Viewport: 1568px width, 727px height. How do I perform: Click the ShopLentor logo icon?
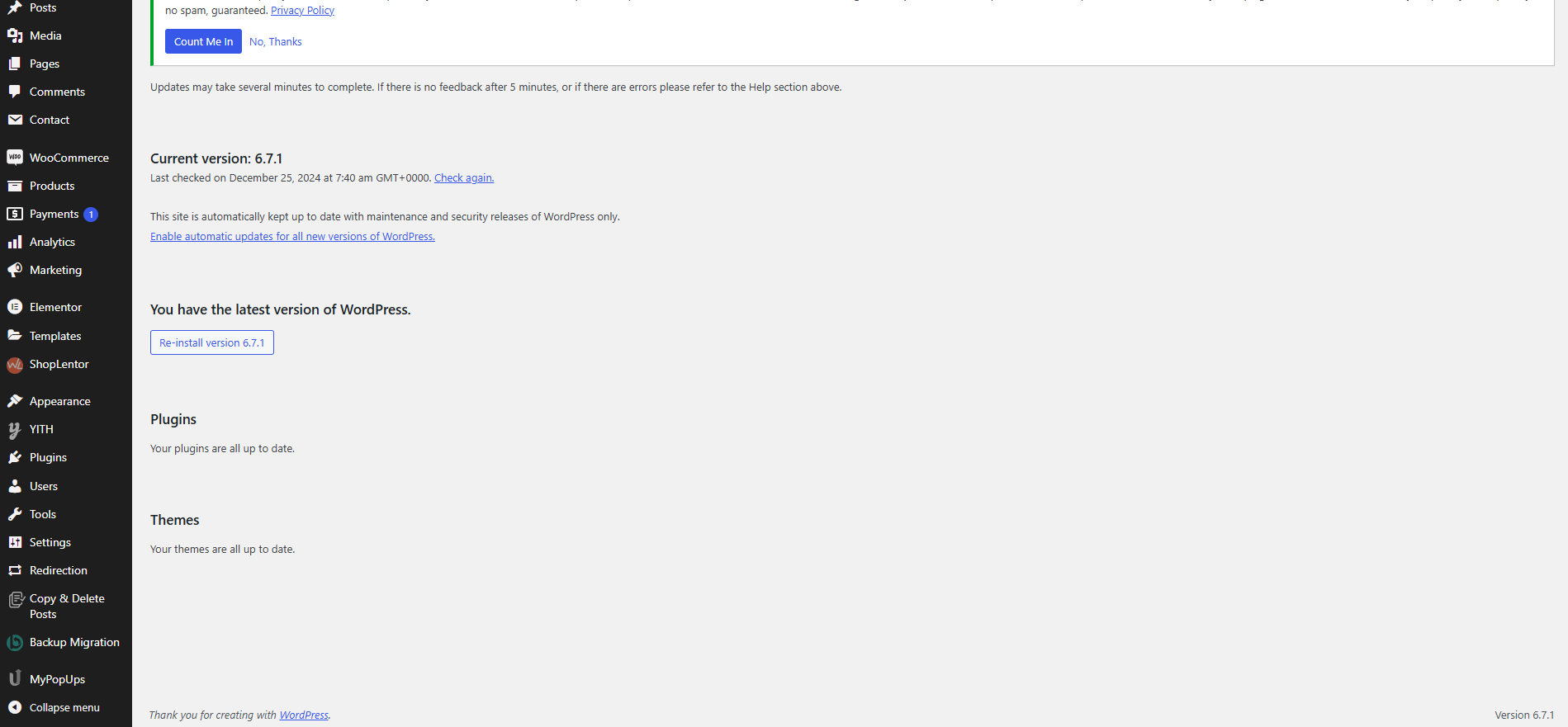[15, 365]
